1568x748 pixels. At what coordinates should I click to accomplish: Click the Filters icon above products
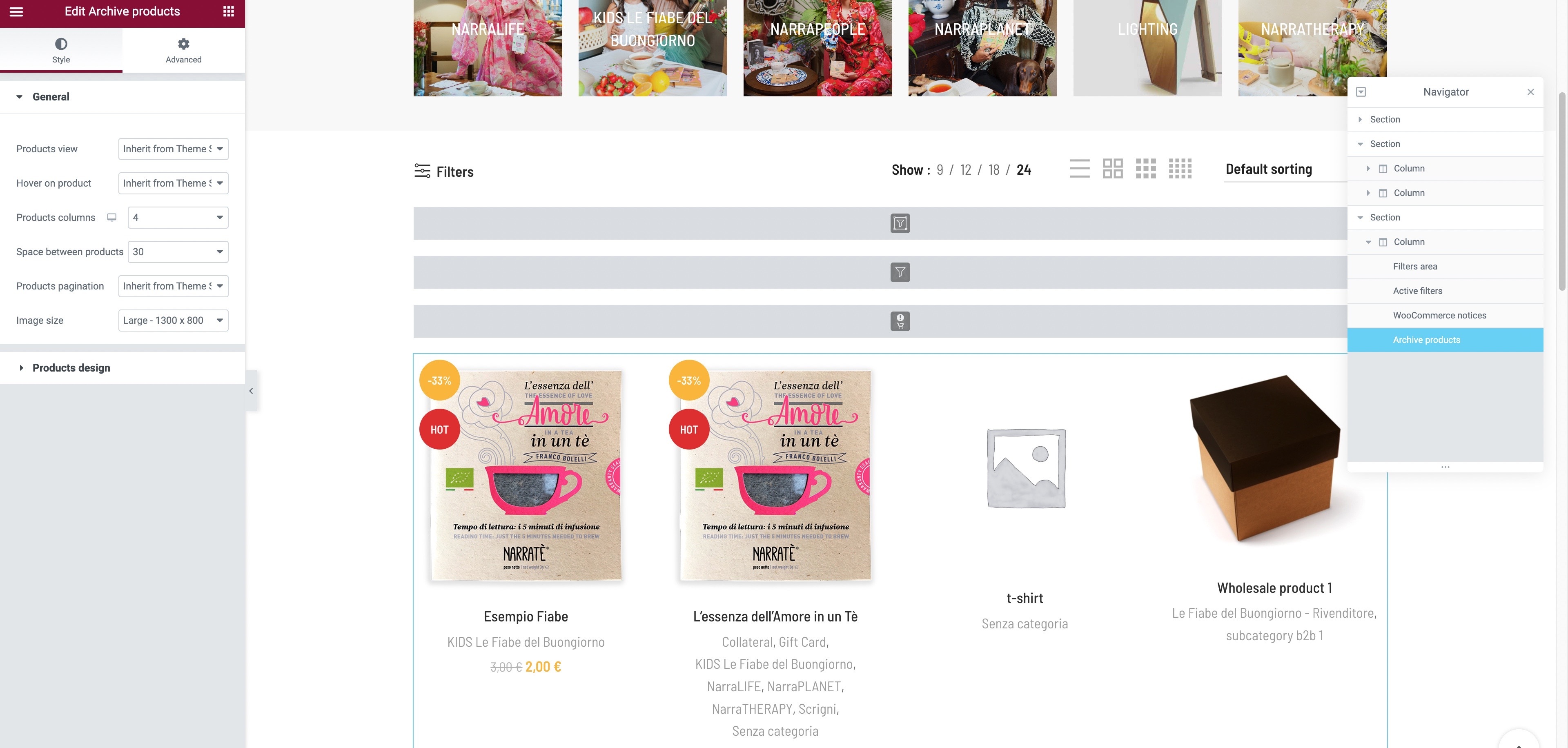tap(423, 171)
